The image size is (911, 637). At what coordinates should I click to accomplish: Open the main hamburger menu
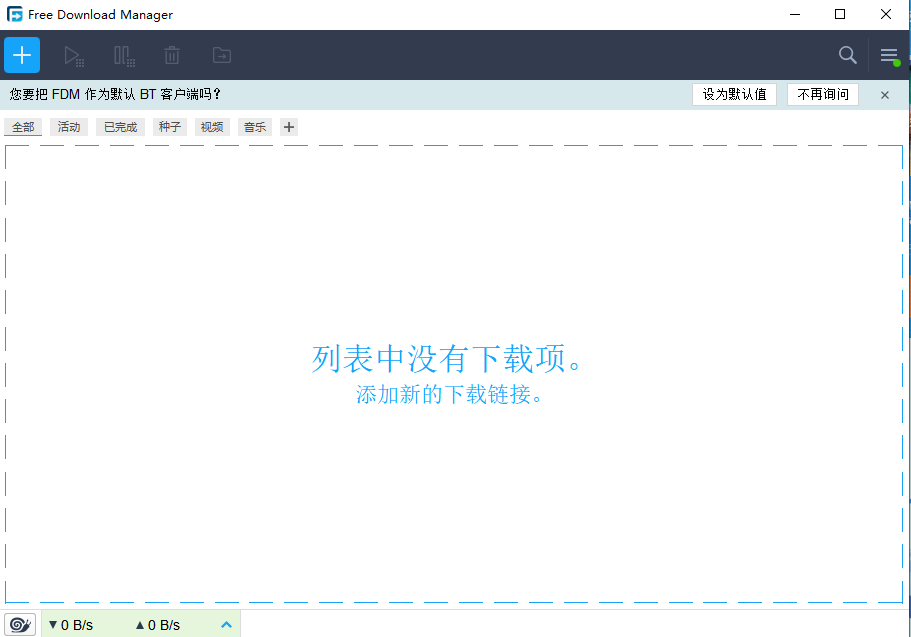tap(888, 55)
